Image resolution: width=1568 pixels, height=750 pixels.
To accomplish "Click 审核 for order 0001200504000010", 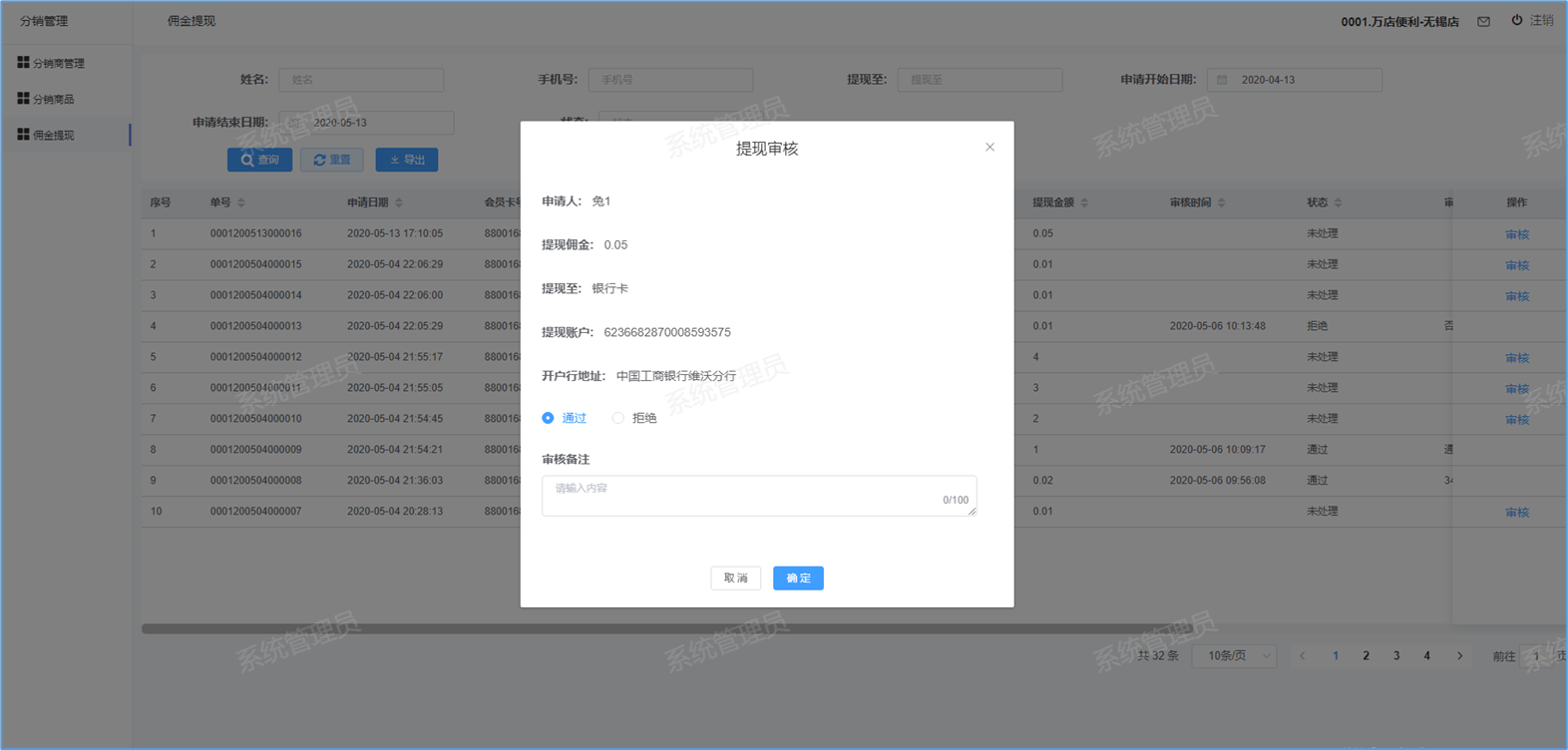I will pyautogui.click(x=1517, y=420).
